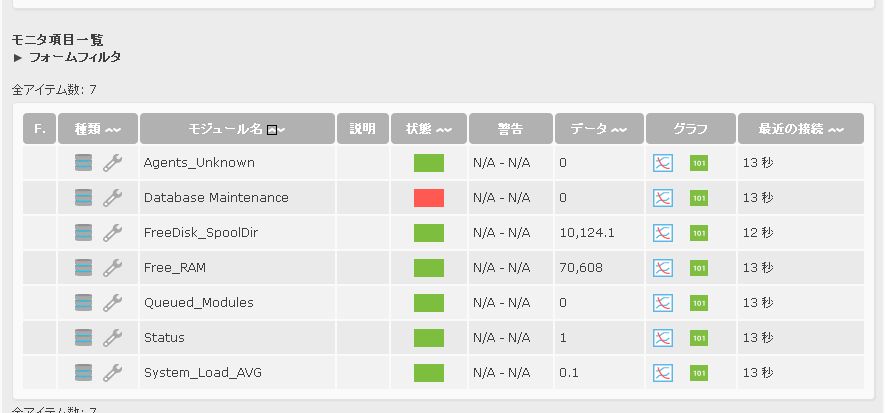885x413 pixels.
Task: Click green status box for Free_RAM
Action: (x=429, y=268)
